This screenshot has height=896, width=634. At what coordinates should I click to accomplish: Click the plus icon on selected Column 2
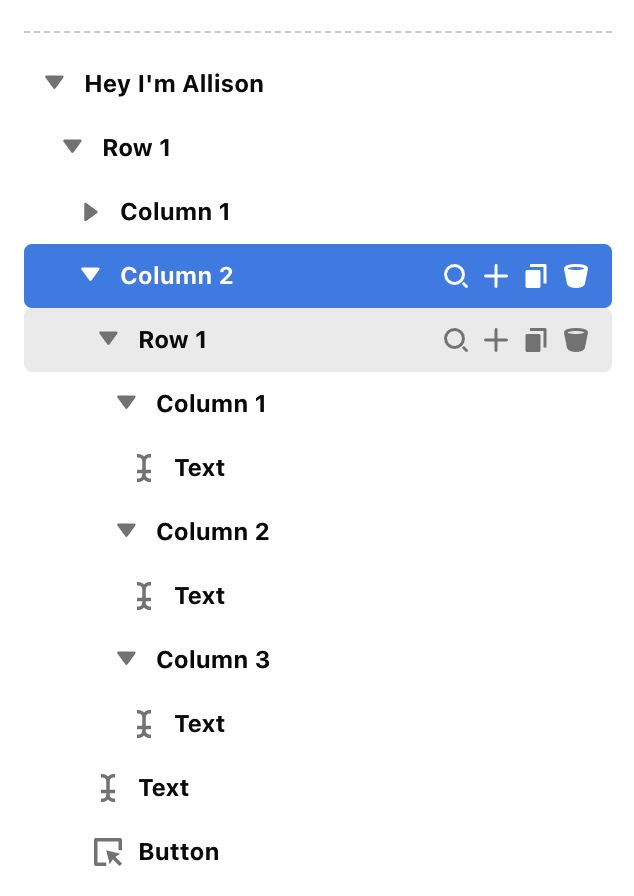tap(496, 276)
